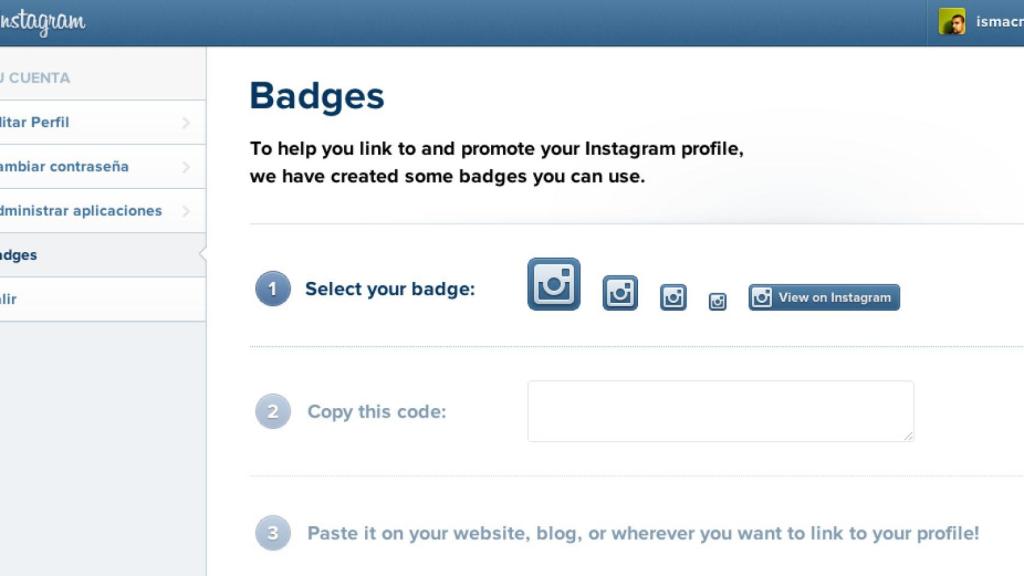Image resolution: width=1024 pixels, height=576 pixels.
Task: Click the resize grip on the code box
Action: (x=908, y=435)
